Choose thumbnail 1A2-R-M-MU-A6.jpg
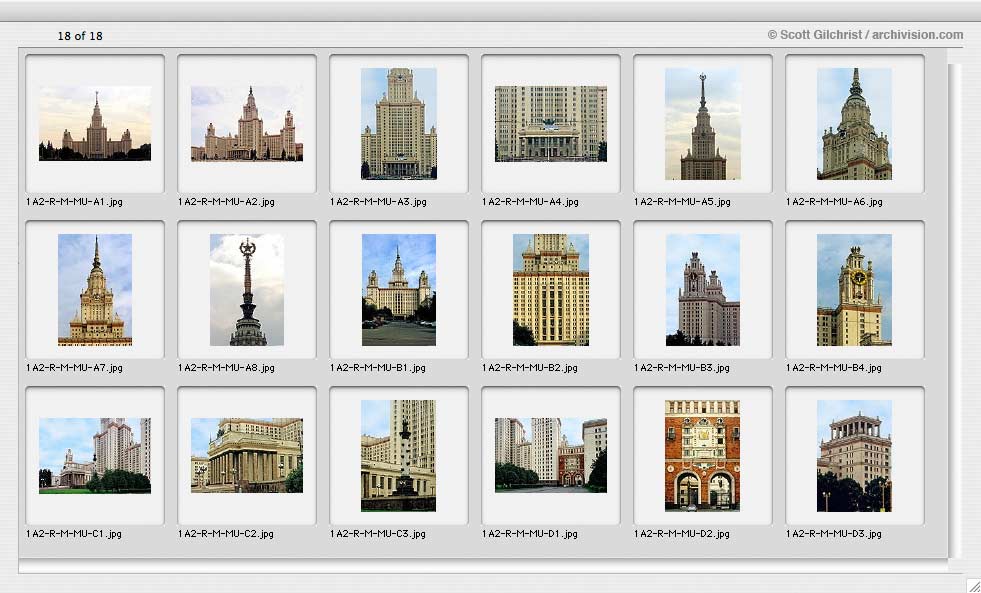The height and width of the screenshot is (593, 981). pyautogui.click(x=855, y=123)
